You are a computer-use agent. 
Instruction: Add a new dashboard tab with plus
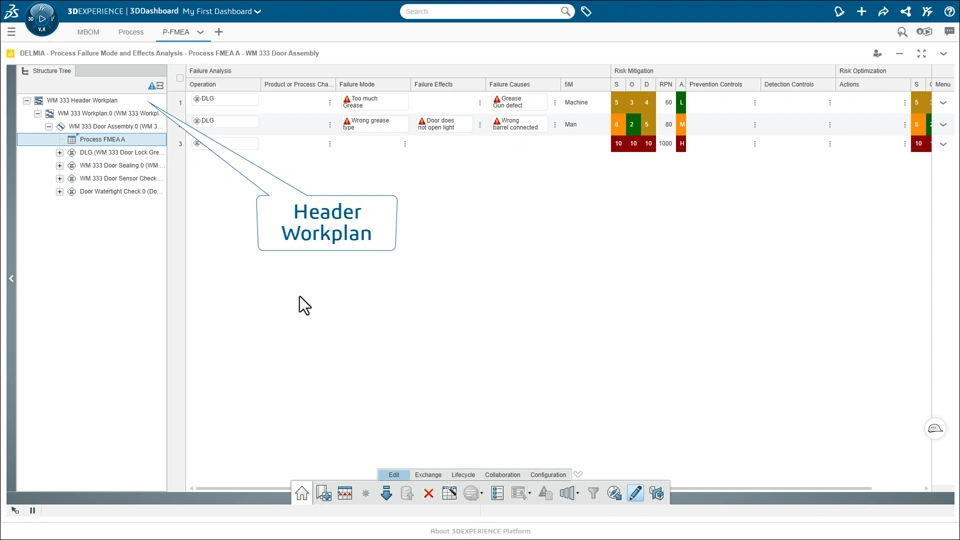click(219, 32)
